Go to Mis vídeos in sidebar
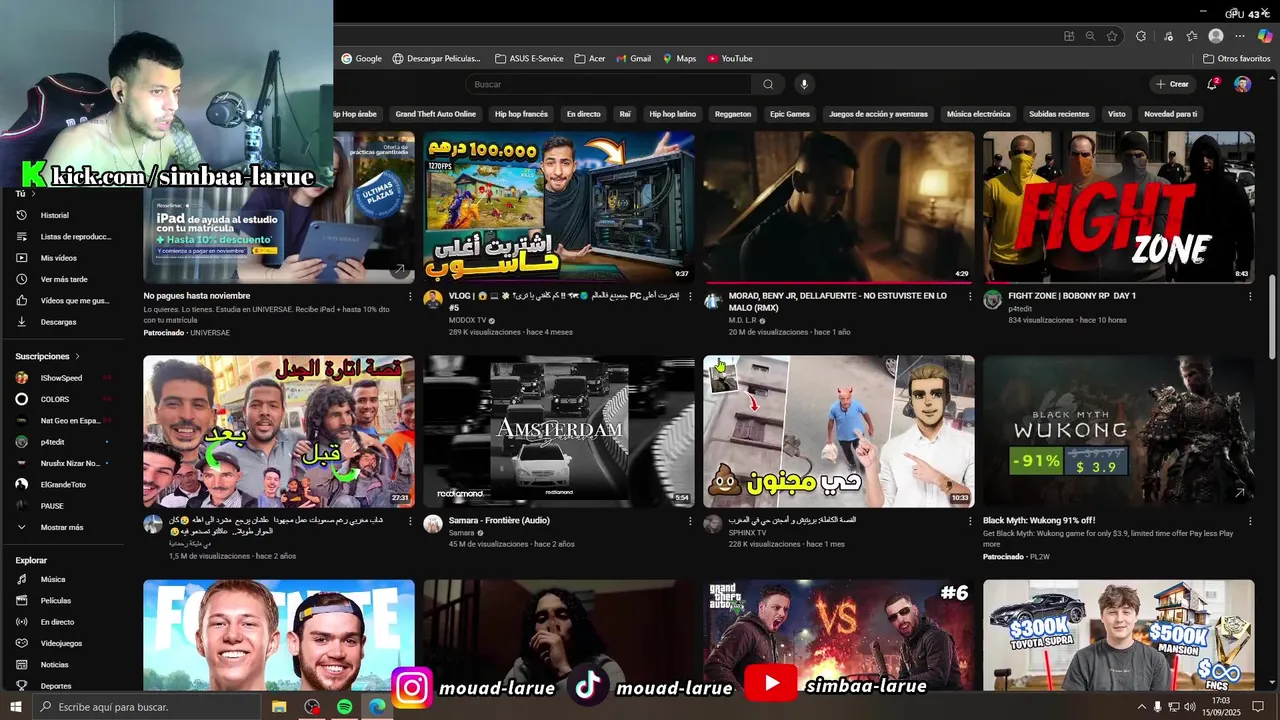Viewport: 1280px width, 720px height. (58, 258)
